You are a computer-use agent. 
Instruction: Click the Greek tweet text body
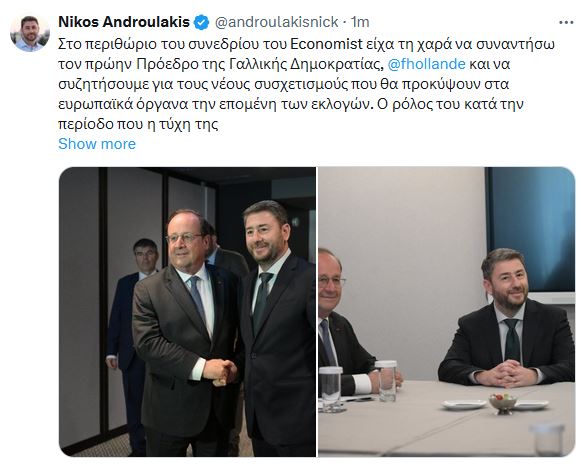click(x=306, y=84)
